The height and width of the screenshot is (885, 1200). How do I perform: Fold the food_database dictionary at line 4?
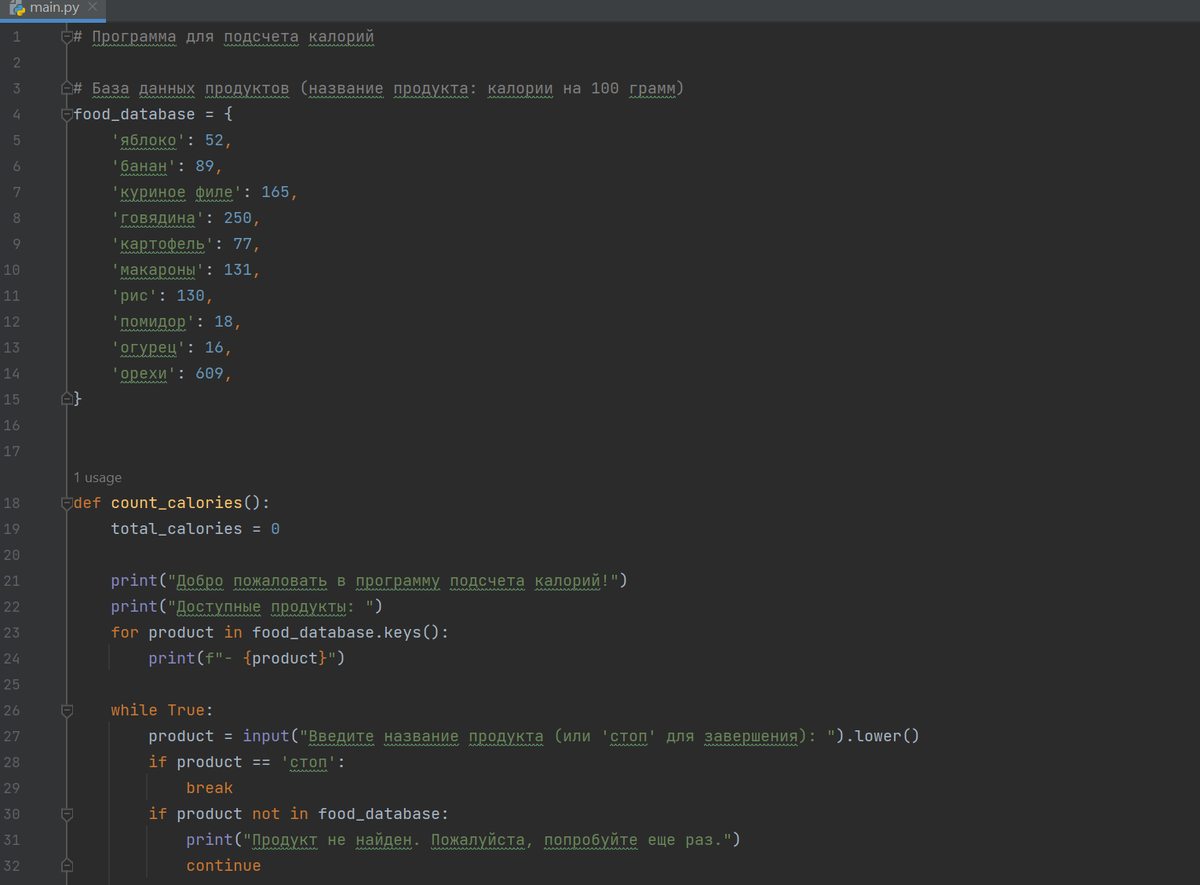(x=66, y=115)
